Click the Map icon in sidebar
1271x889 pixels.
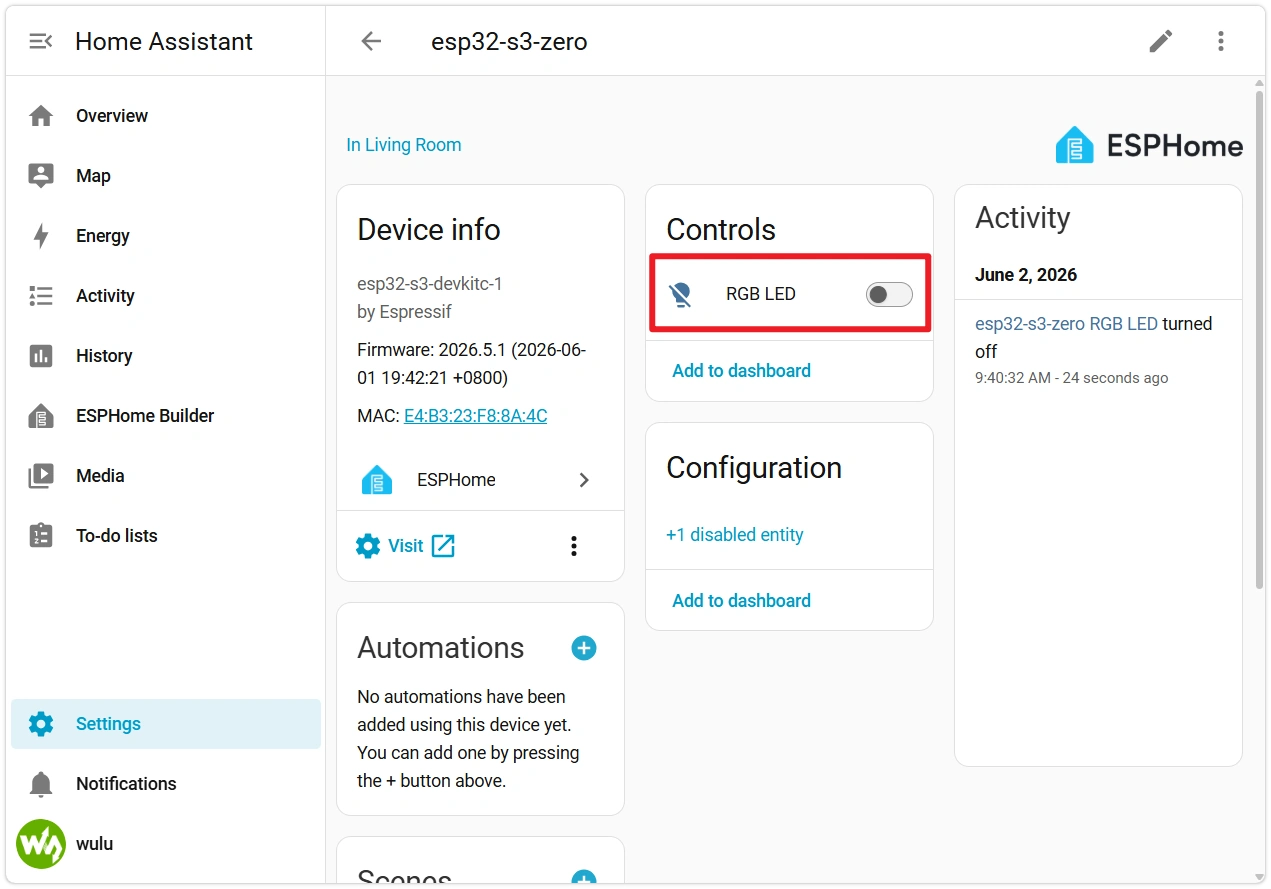click(41, 176)
